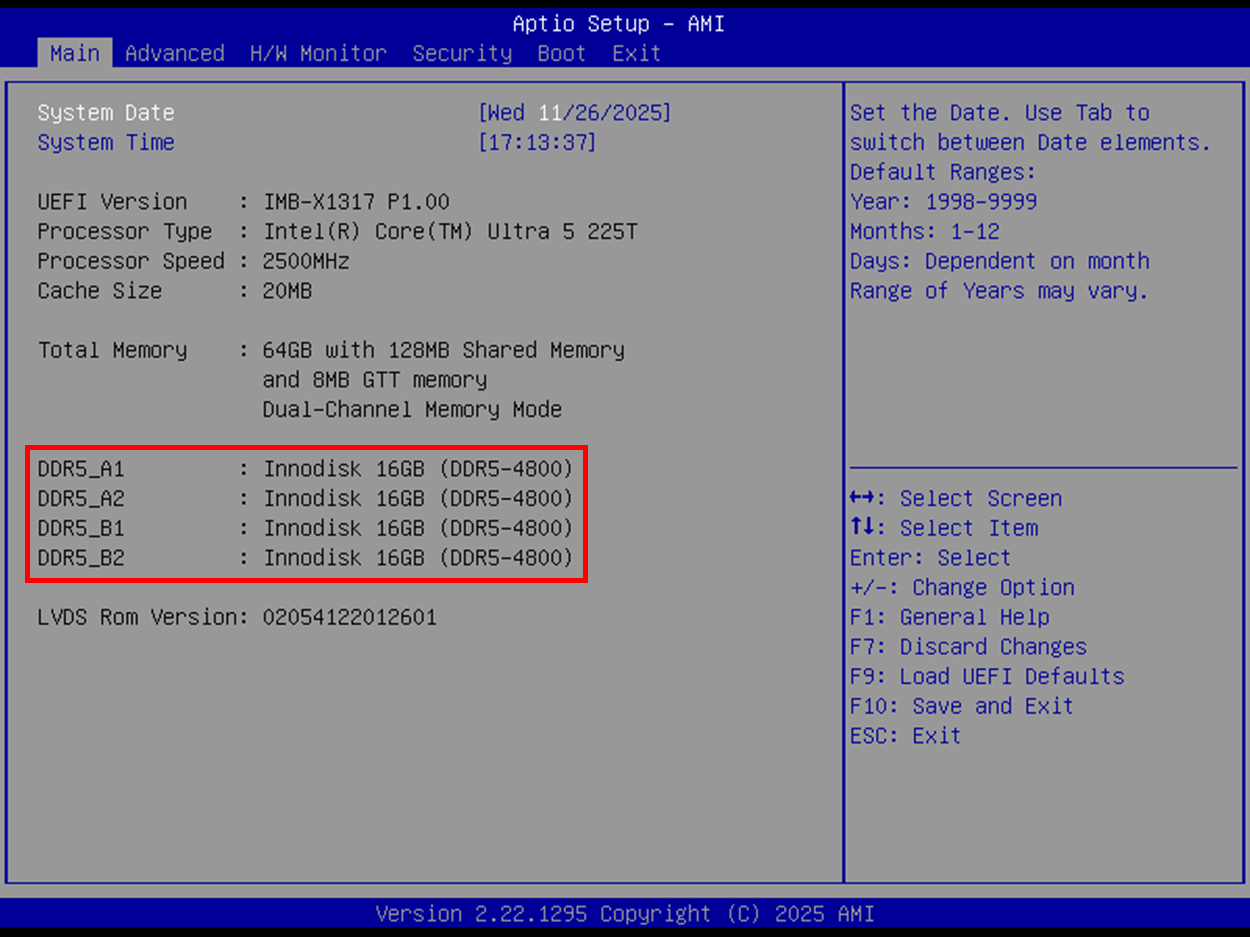Switch to the Advanced tab

[174, 53]
